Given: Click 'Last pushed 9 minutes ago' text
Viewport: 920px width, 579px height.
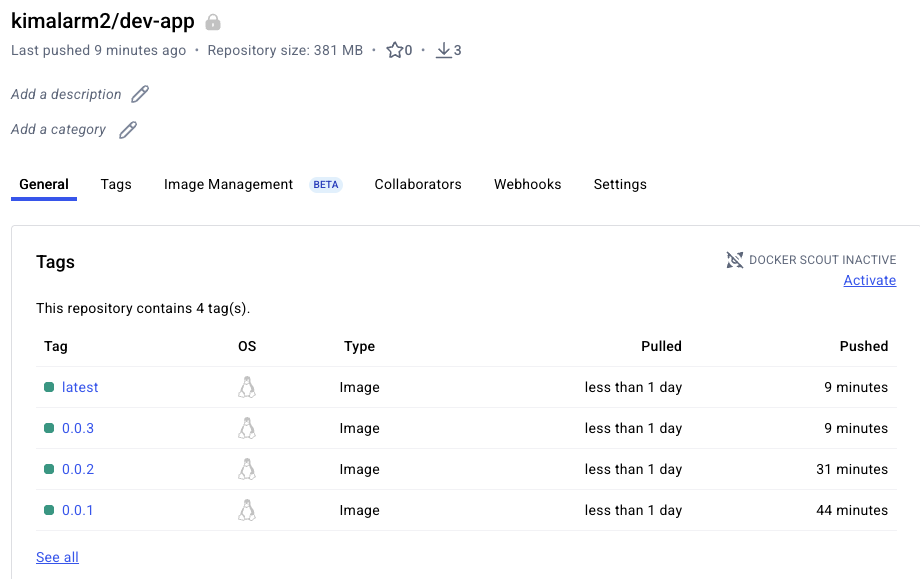Looking at the screenshot, I should pos(99,50).
